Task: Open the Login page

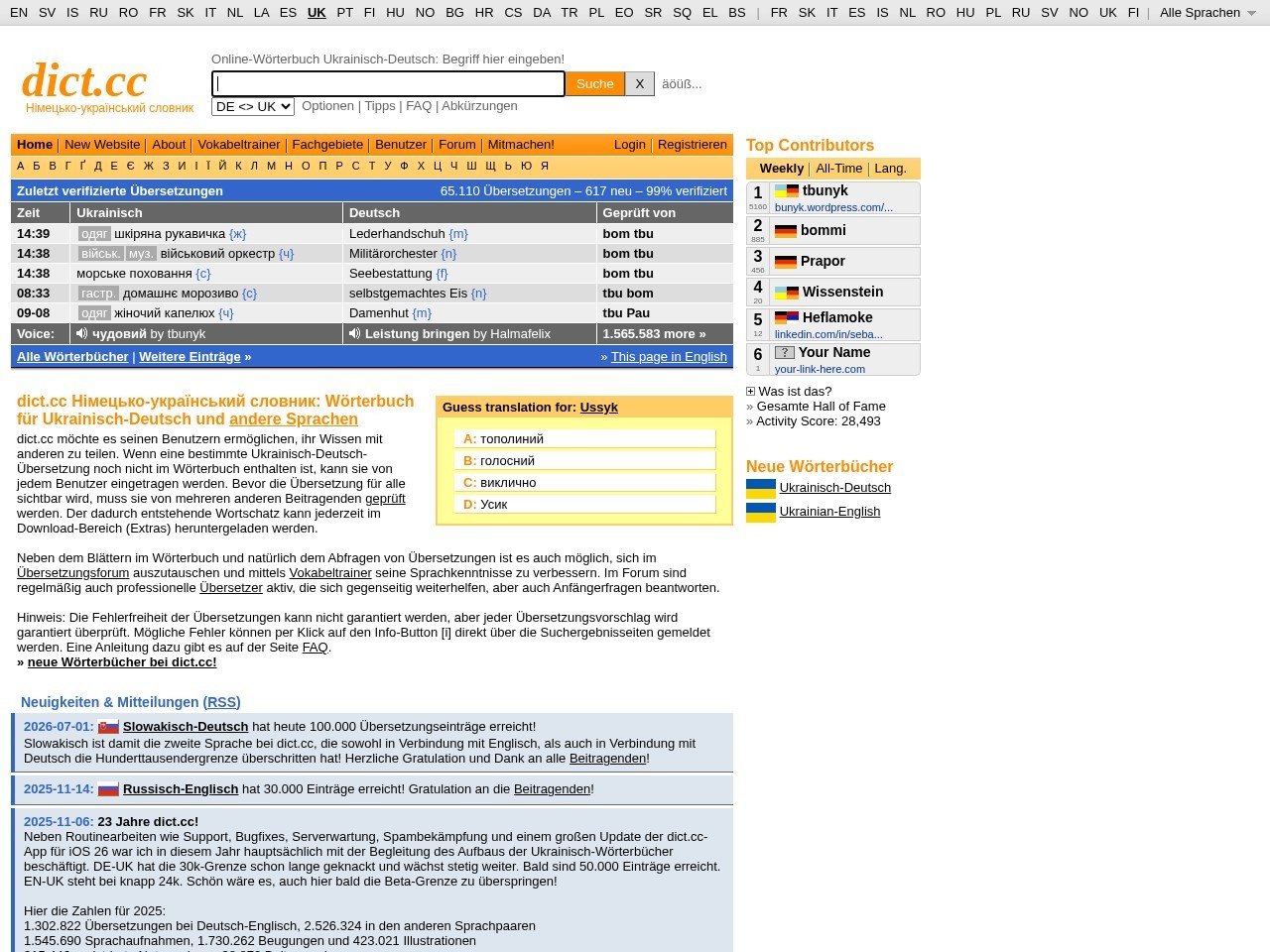Action: [x=630, y=145]
